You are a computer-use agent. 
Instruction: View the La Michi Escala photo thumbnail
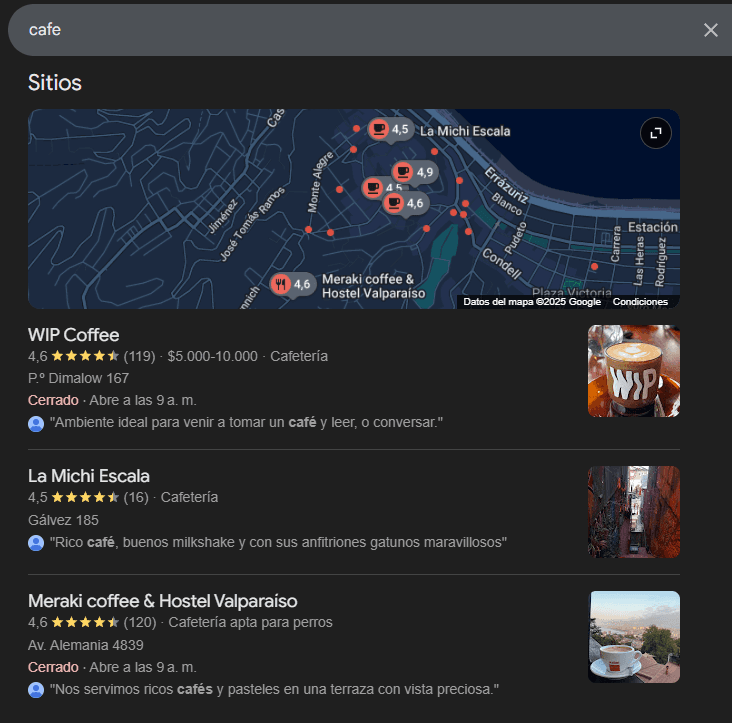tap(633, 512)
